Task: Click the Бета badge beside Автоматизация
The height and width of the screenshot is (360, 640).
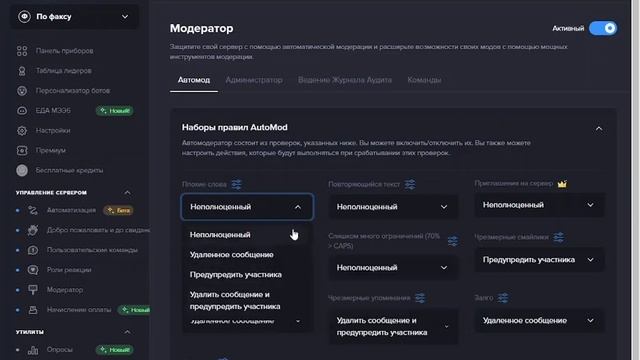Action: (x=118, y=210)
